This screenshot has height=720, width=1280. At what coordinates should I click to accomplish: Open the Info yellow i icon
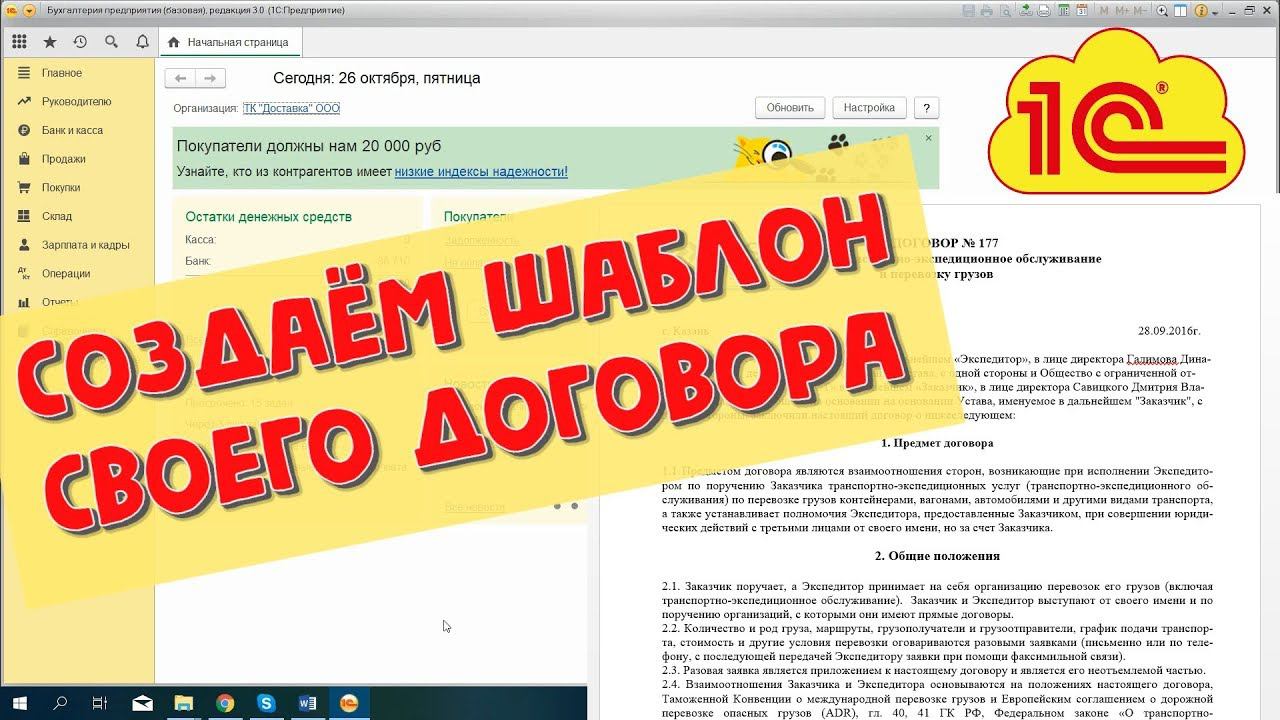point(1201,10)
